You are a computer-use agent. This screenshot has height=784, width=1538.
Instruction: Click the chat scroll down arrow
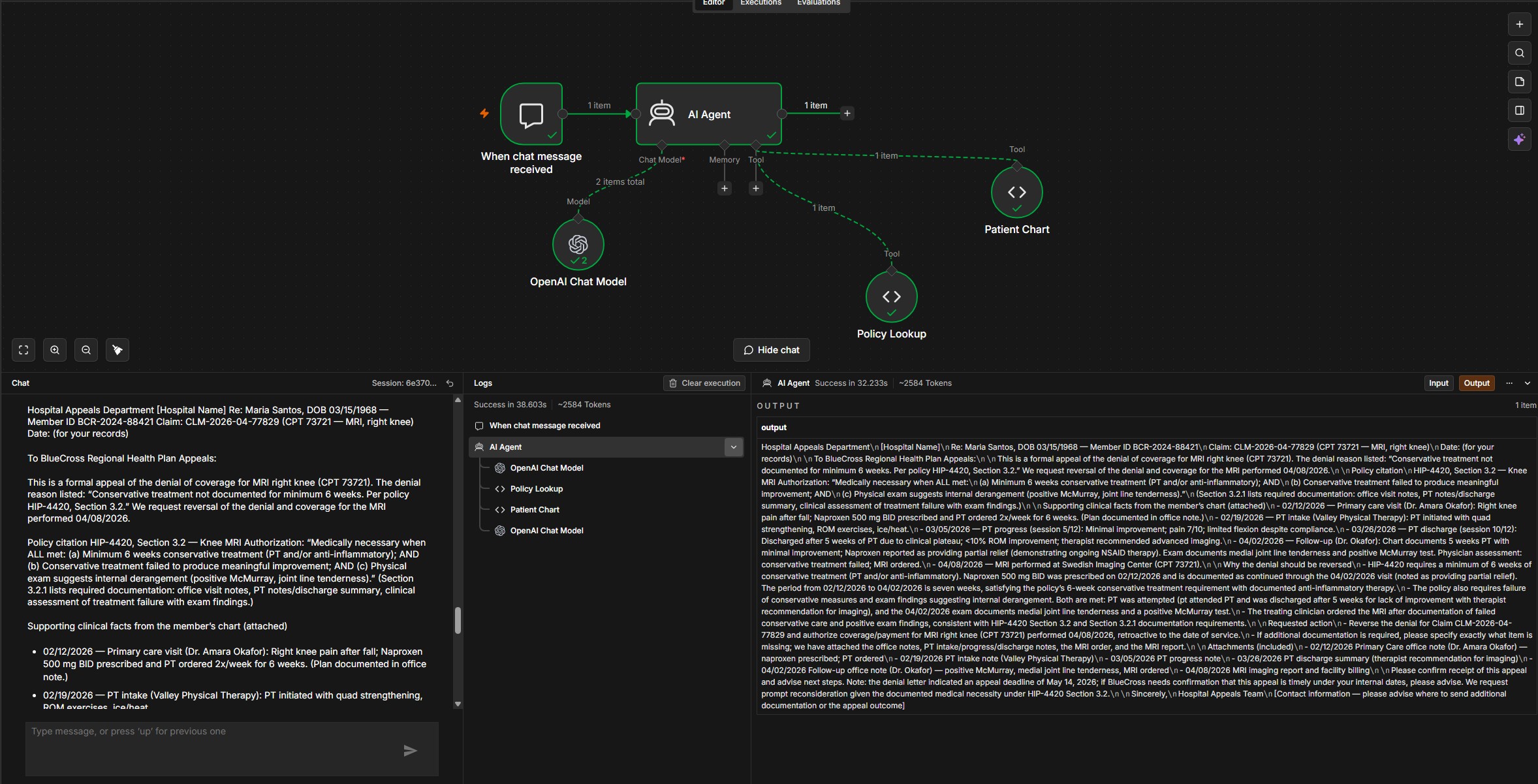pyautogui.click(x=458, y=704)
